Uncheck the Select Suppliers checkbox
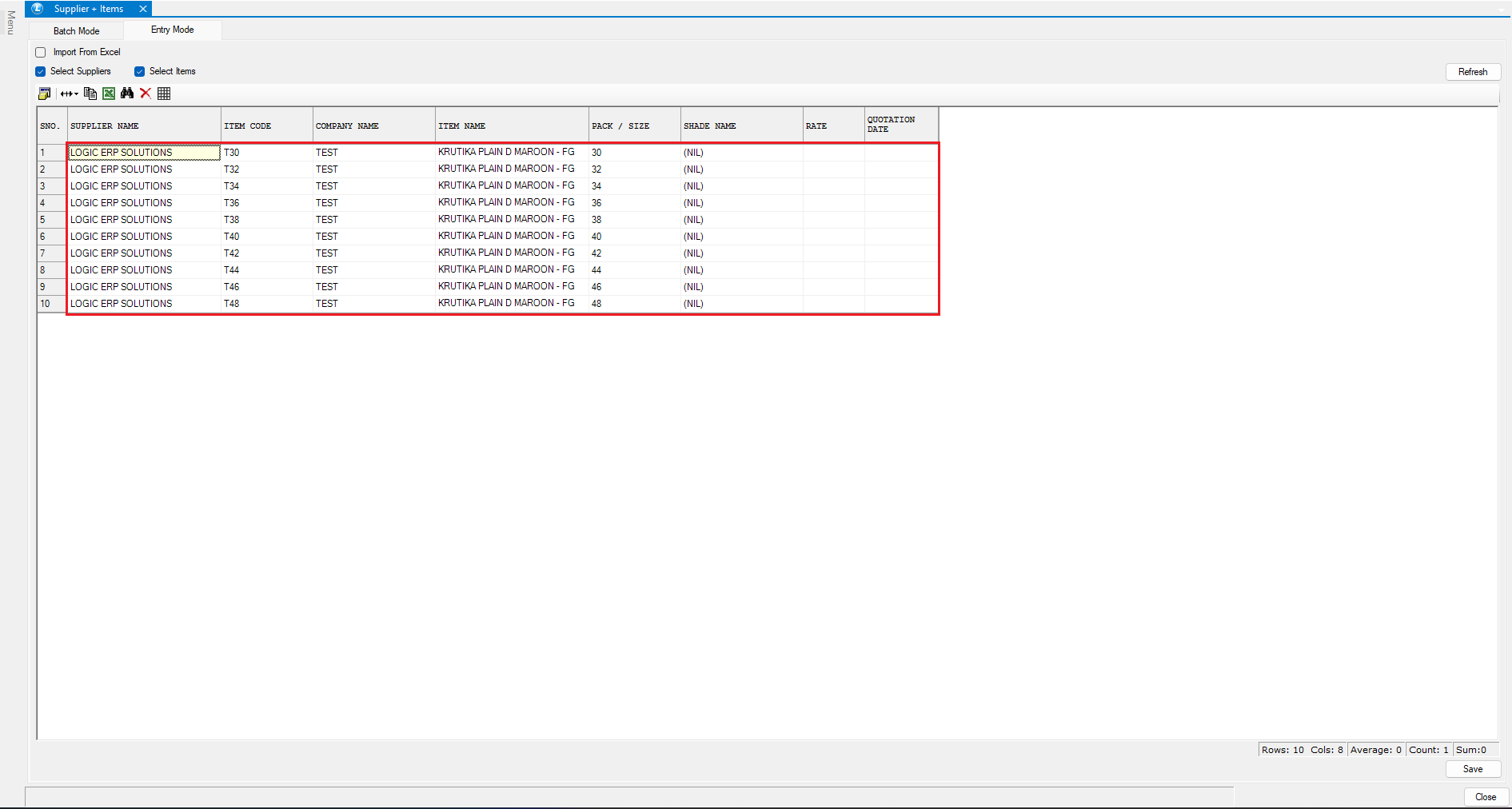The image size is (1512, 809). point(41,71)
